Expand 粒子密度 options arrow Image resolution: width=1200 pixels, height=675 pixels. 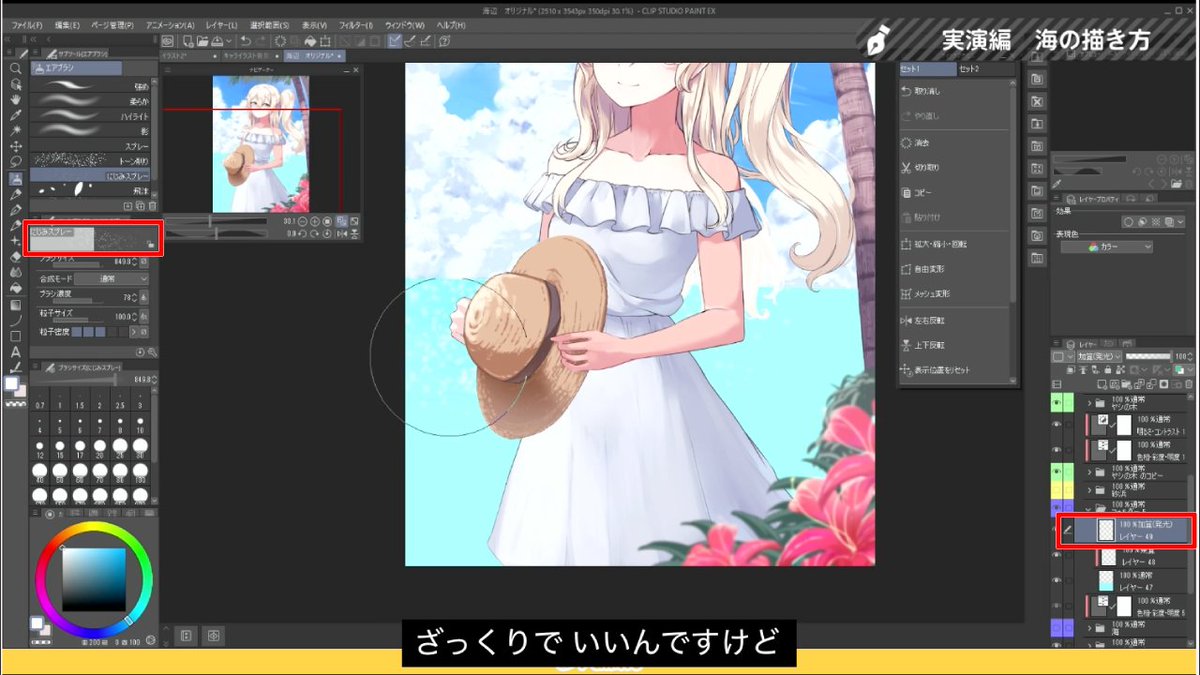[x=132, y=331]
